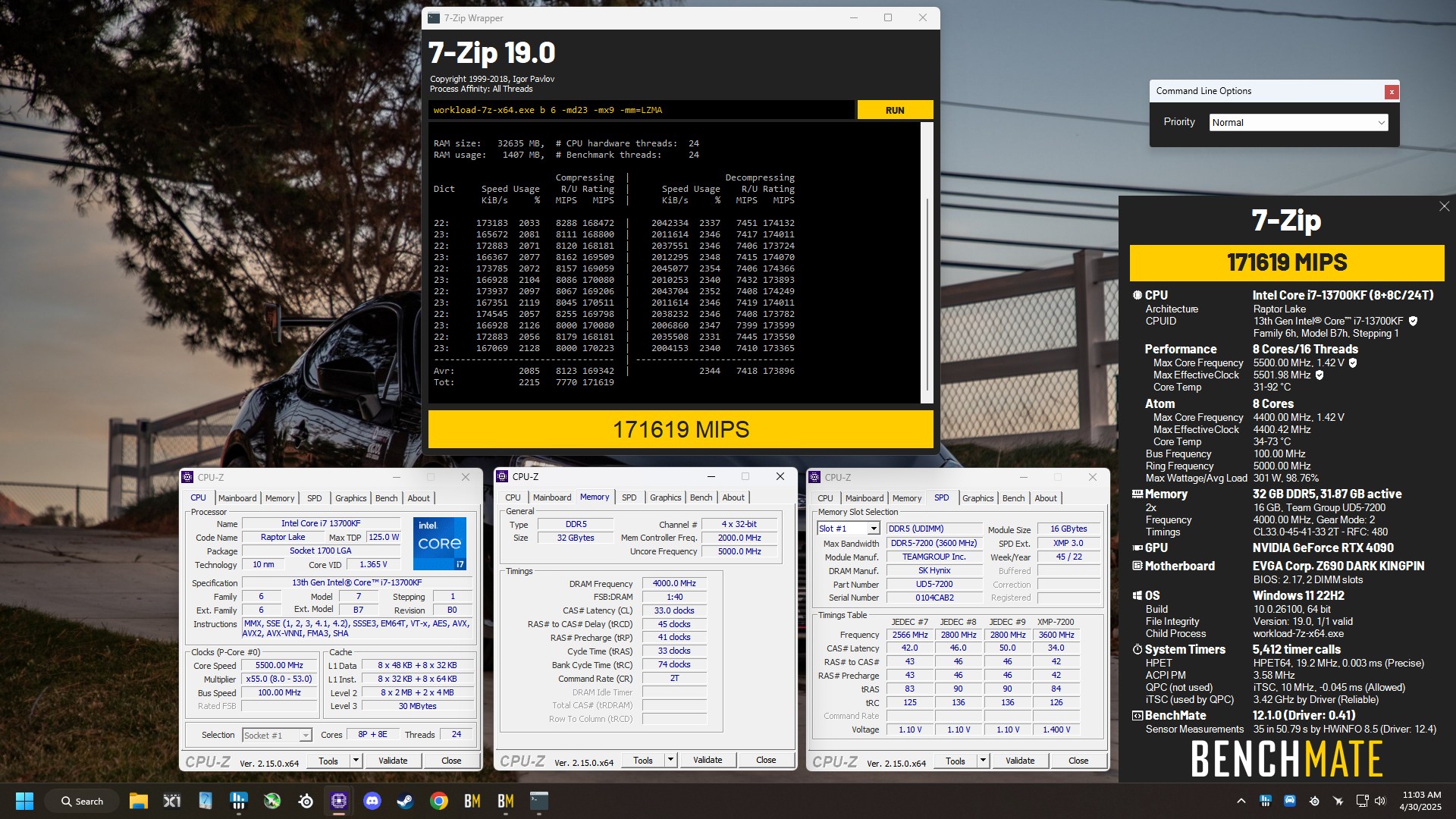Image resolution: width=1456 pixels, height=819 pixels.
Task: Expand Tools arrow in CPU-Z CPU window
Action: coord(356,761)
